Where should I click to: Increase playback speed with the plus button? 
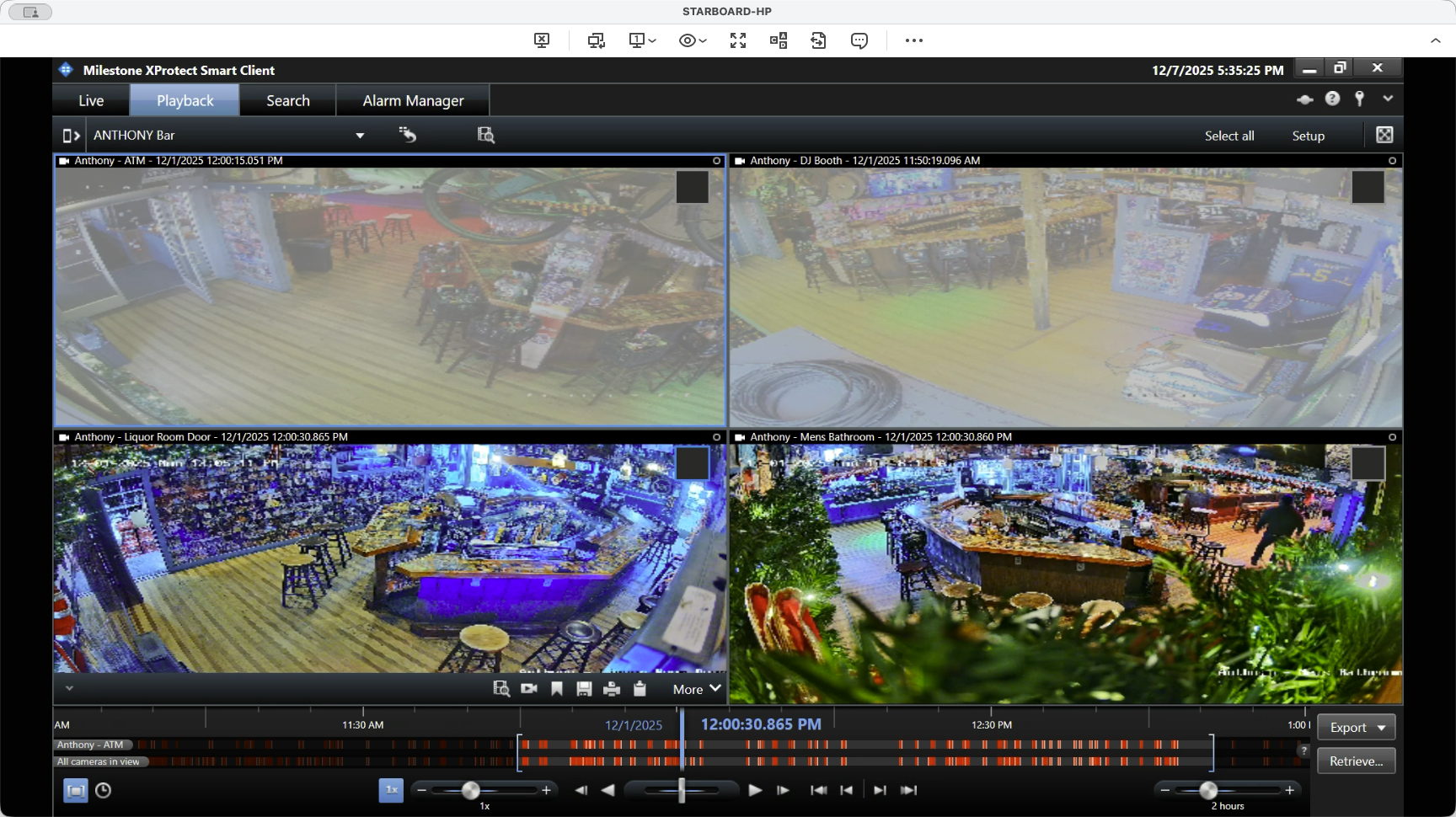[546, 790]
